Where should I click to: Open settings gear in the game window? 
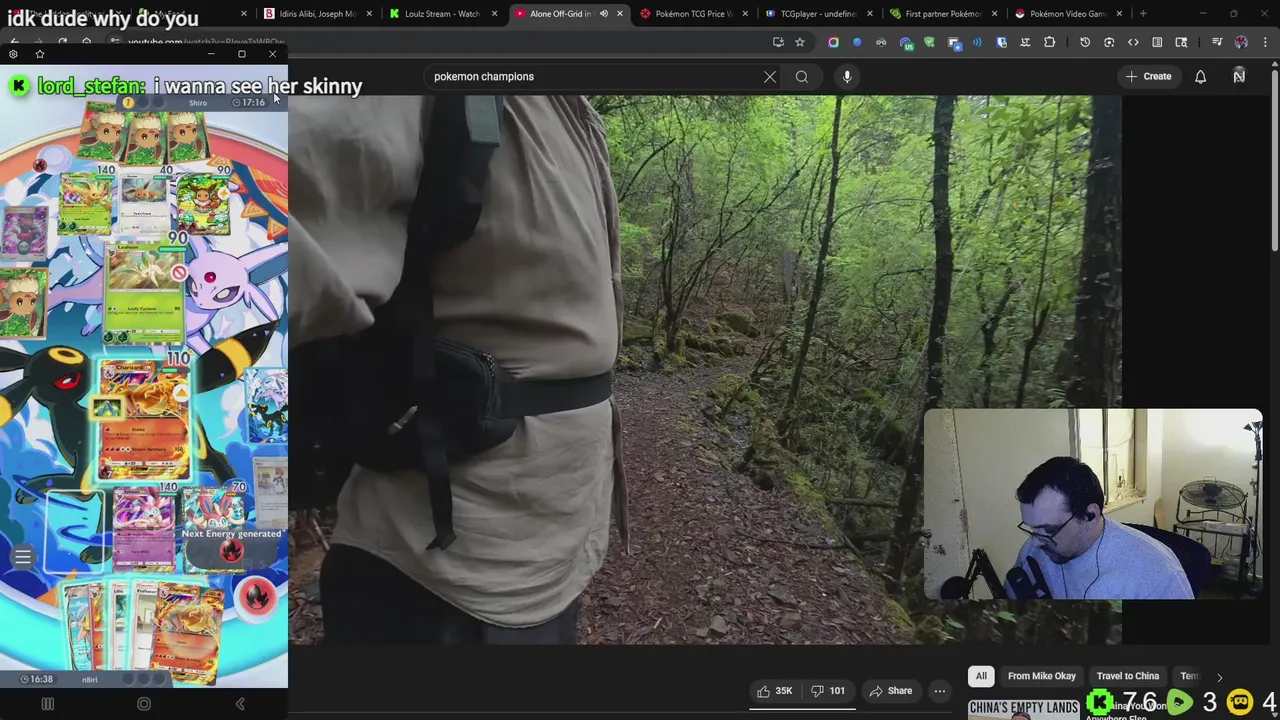[13, 54]
